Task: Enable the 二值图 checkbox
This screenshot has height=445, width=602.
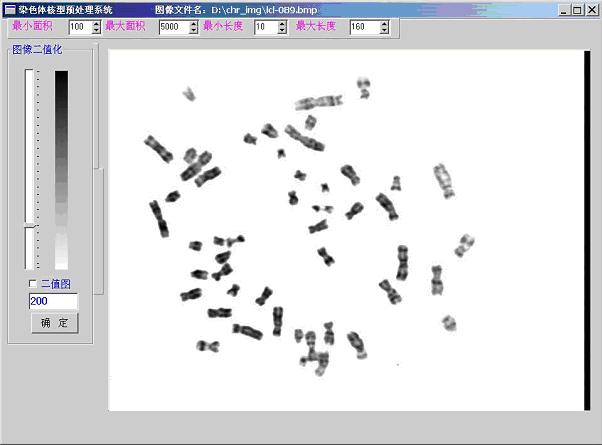Action: coord(34,284)
